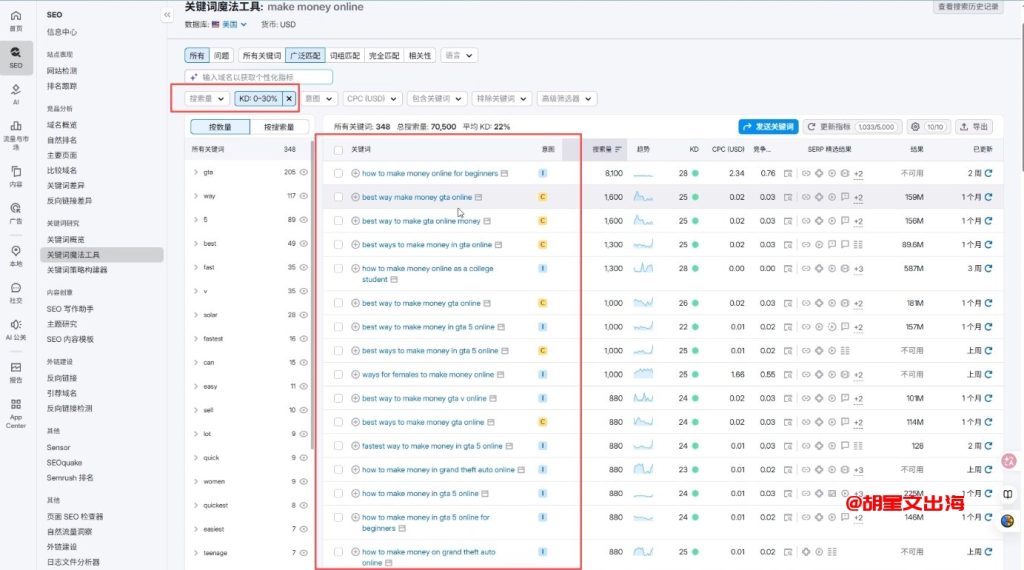
Task: Click the 发送关键词 send keywords button
Action: [768, 127]
